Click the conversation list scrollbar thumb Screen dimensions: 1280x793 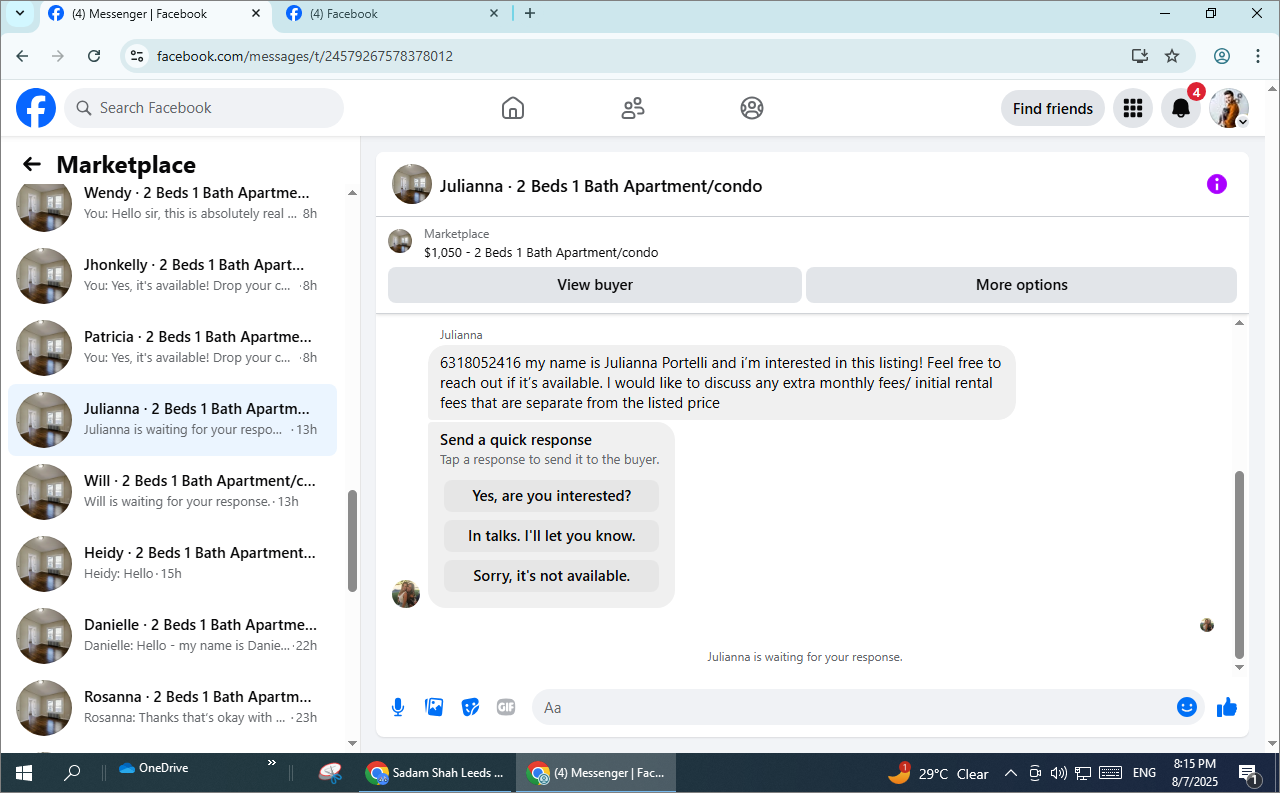[x=352, y=541]
